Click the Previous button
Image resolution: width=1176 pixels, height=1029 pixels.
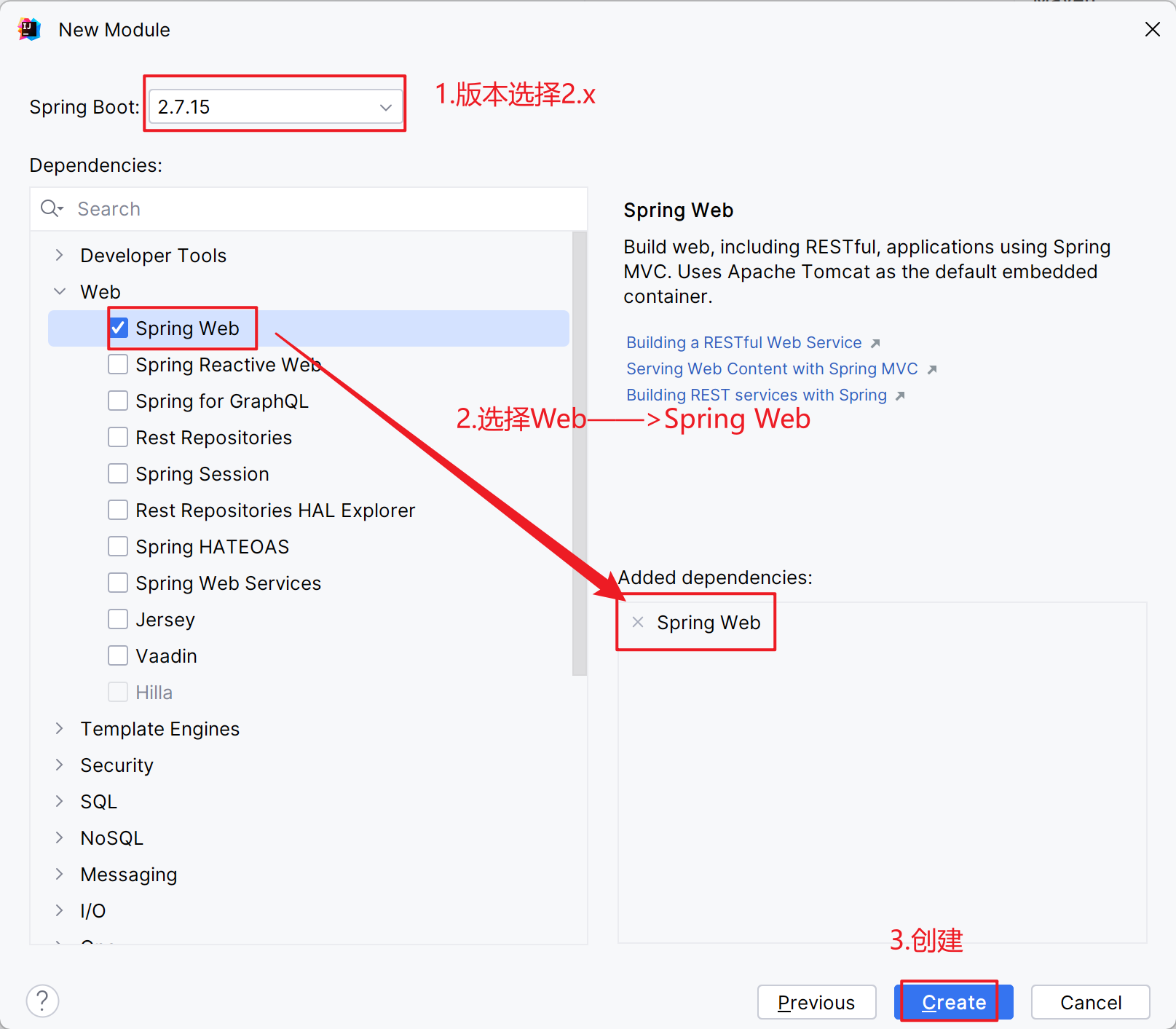(x=816, y=1002)
